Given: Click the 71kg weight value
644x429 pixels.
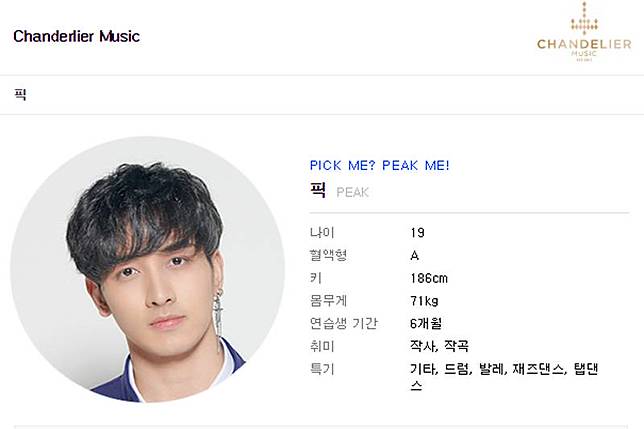Looking at the screenshot, I should tap(424, 301).
